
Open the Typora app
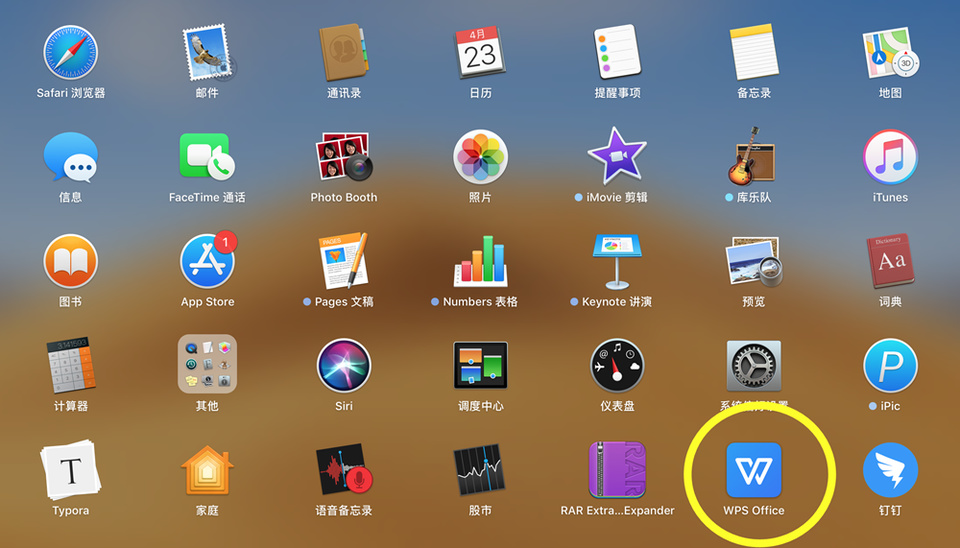click(70, 470)
